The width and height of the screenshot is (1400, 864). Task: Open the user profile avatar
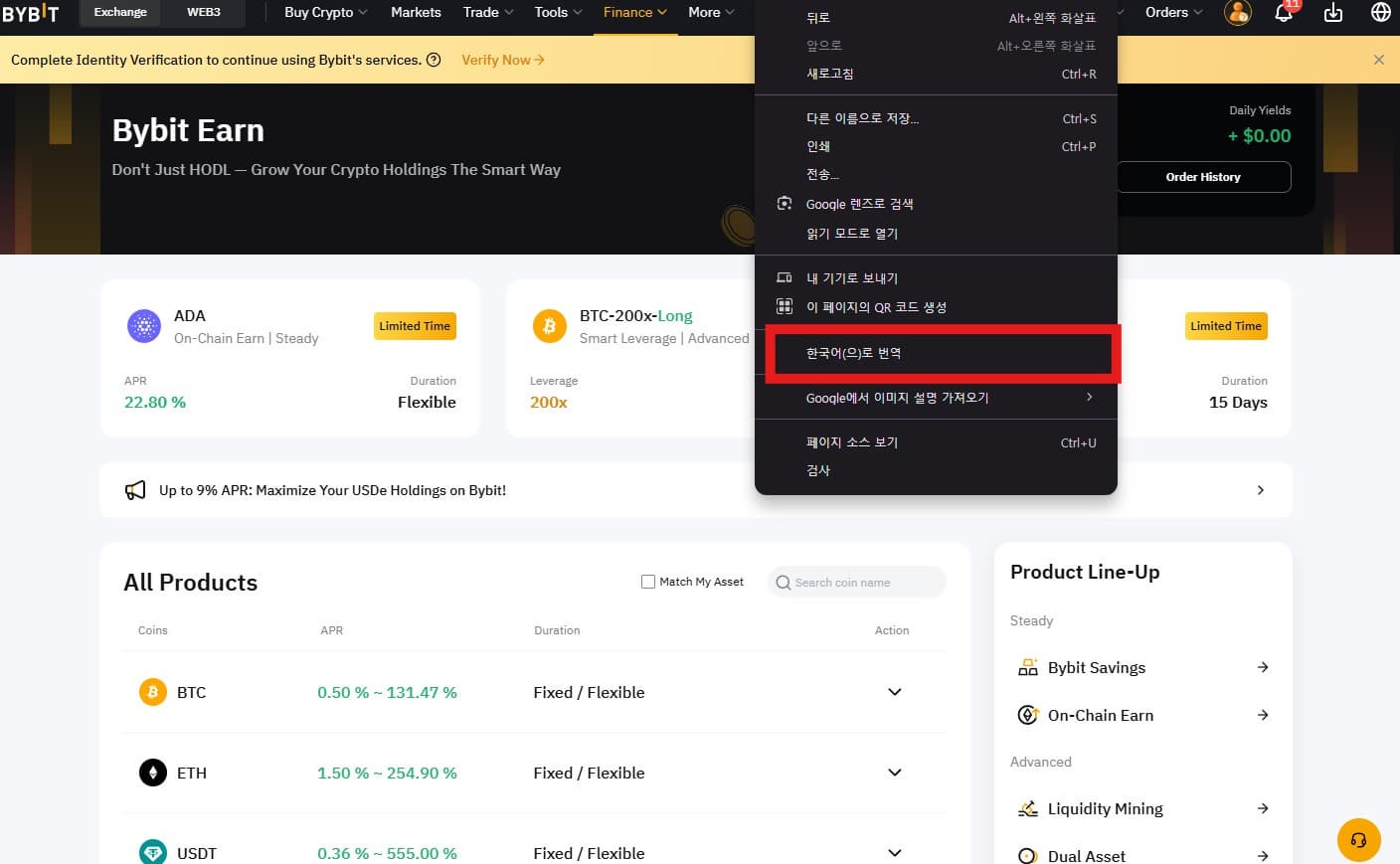tap(1238, 13)
